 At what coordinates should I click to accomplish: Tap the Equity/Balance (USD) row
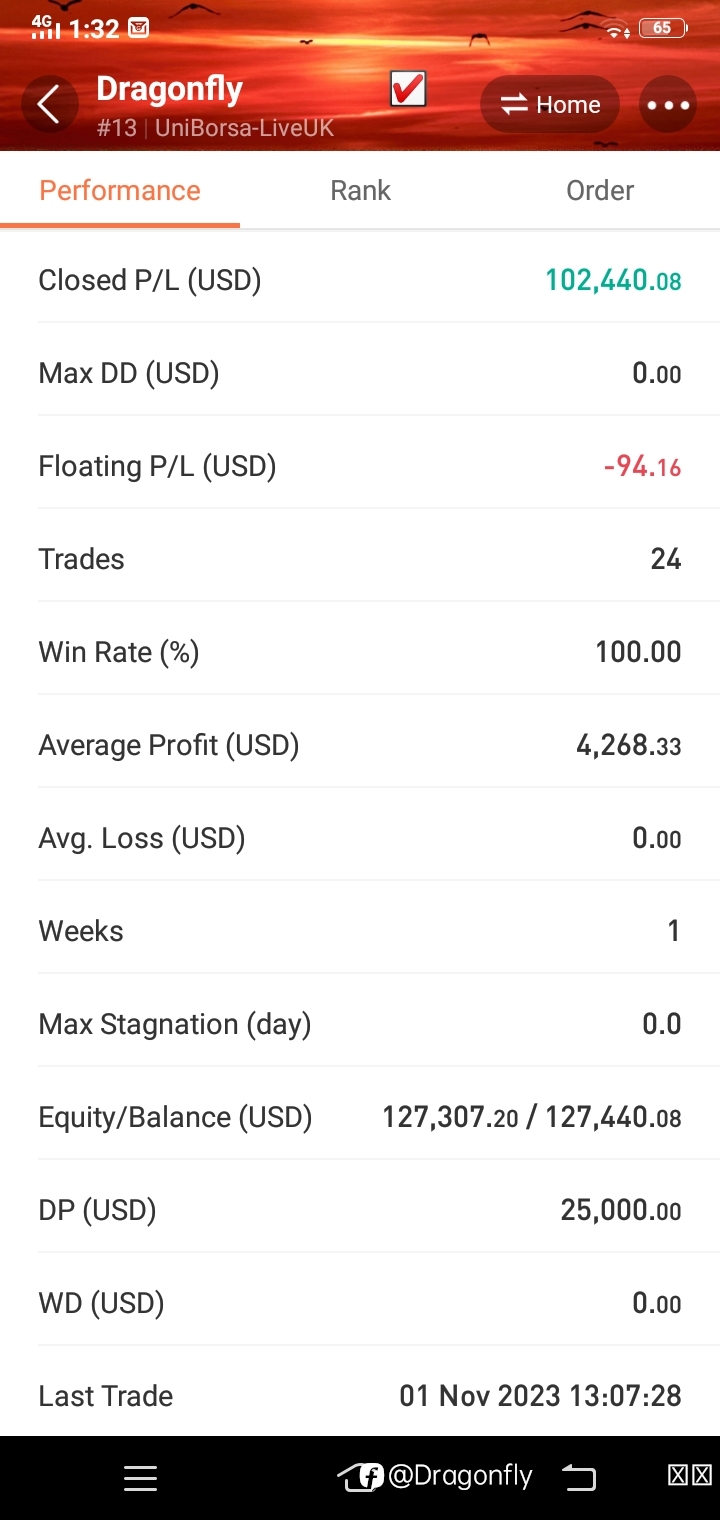tap(360, 1117)
